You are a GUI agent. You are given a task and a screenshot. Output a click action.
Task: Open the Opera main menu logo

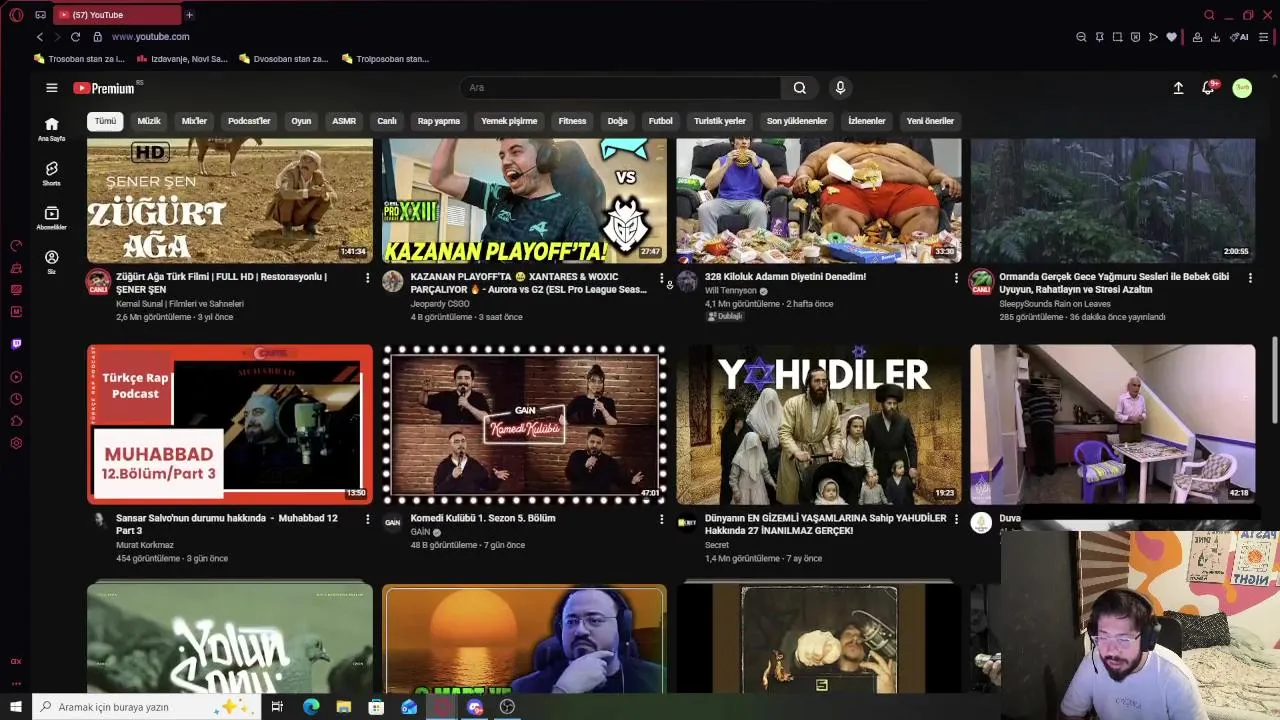pyautogui.click(x=16, y=15)
